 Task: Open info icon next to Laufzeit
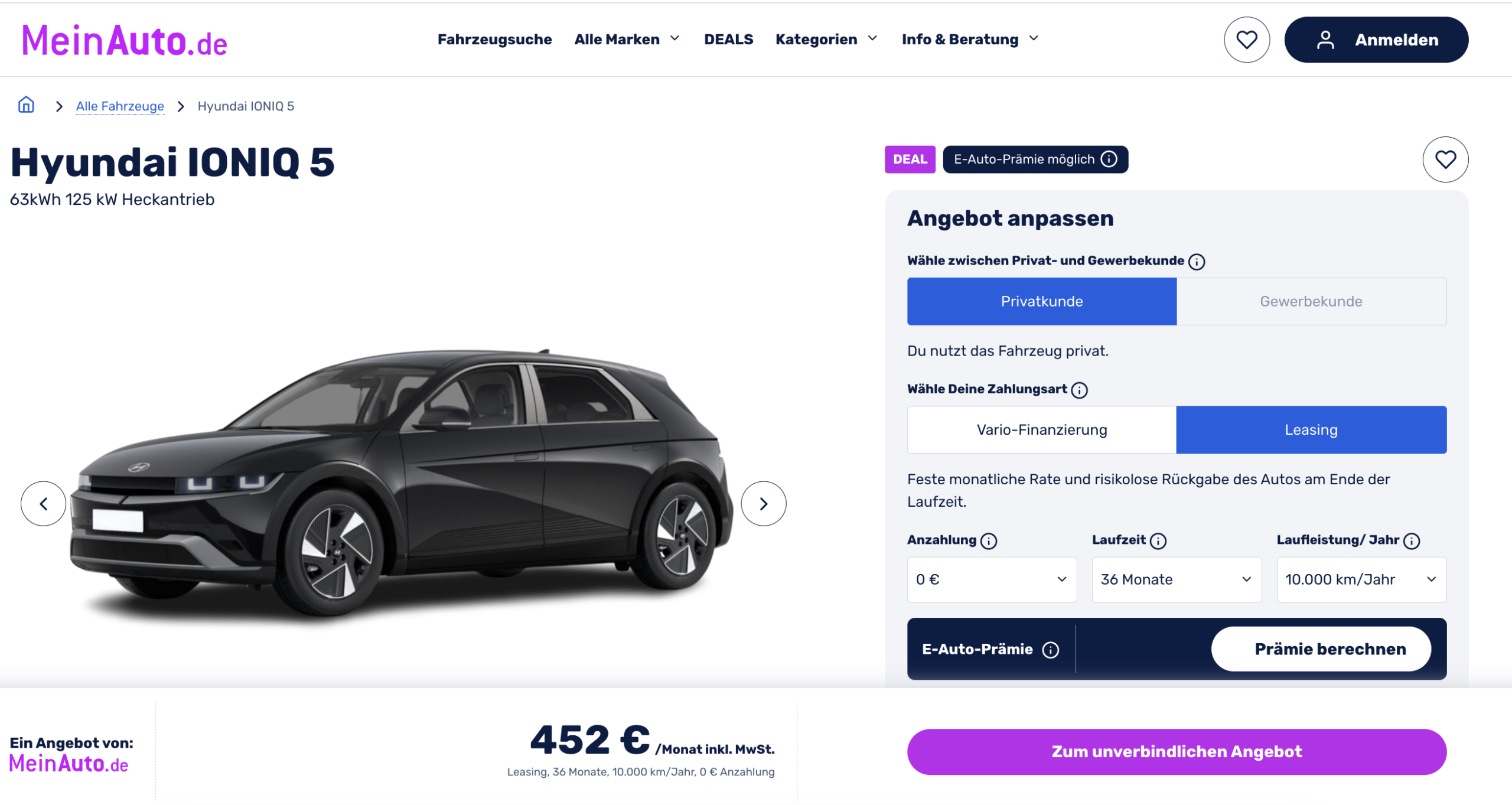(1158, 540)
